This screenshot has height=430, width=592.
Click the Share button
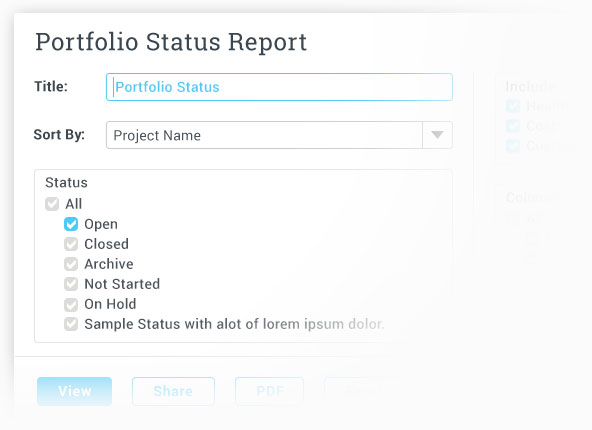[x=173, y=391]
